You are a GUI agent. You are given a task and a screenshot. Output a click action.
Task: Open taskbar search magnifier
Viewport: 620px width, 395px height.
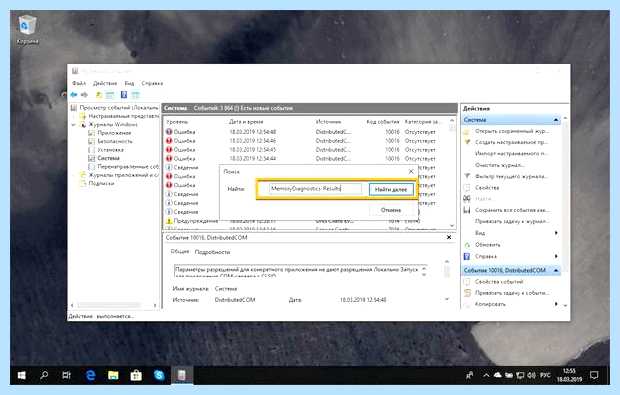pos(44,374)
